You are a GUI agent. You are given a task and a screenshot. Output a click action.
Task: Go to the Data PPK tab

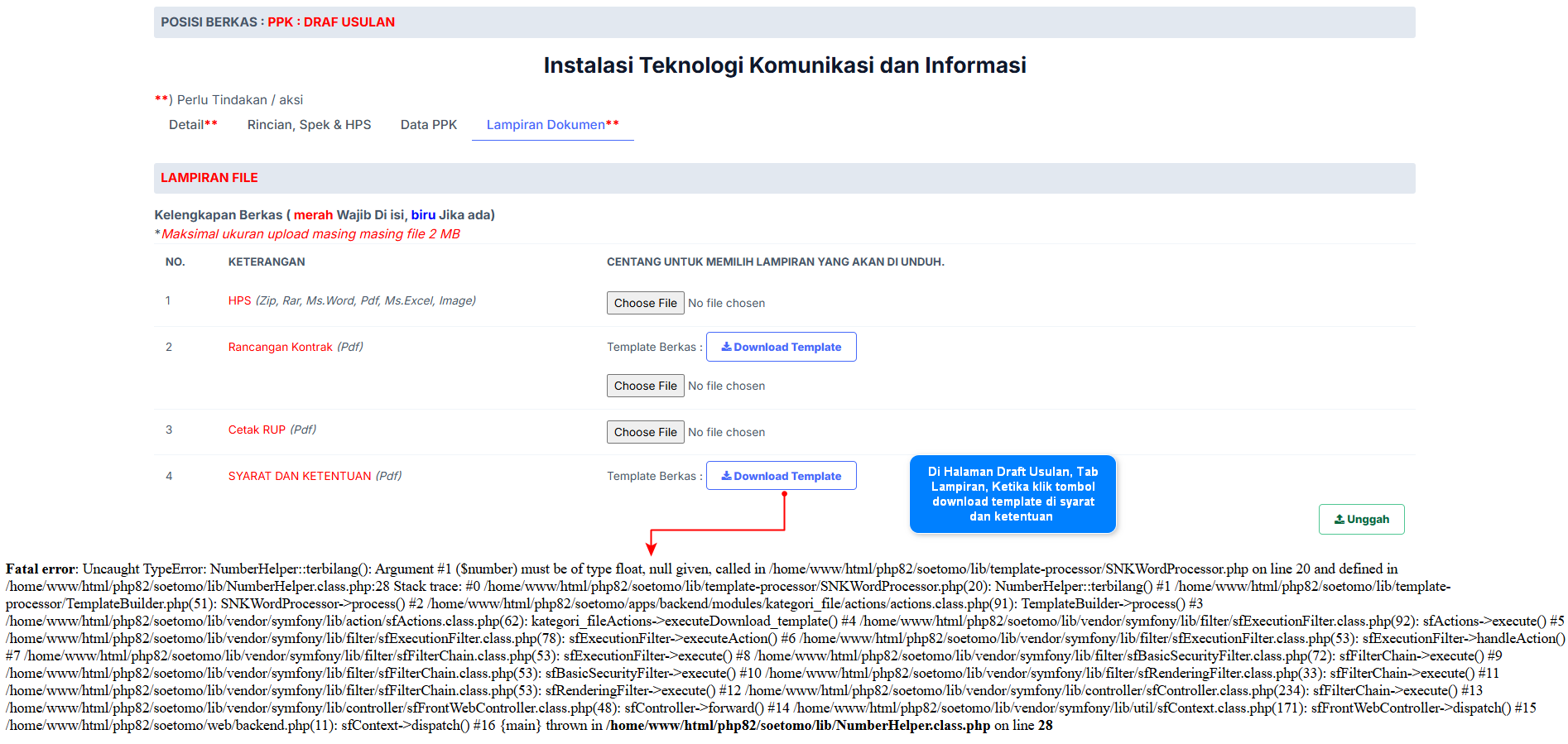point(428,125)
